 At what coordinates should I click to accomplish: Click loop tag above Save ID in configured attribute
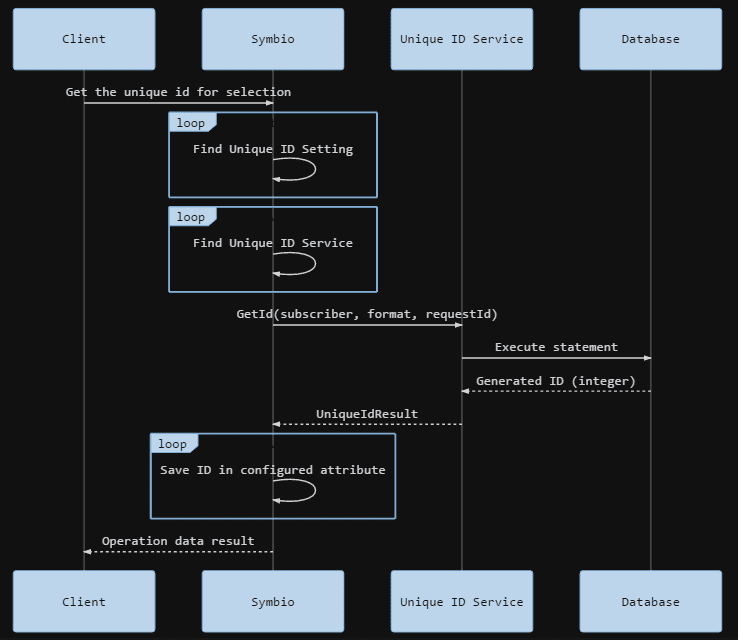(174, 444)
